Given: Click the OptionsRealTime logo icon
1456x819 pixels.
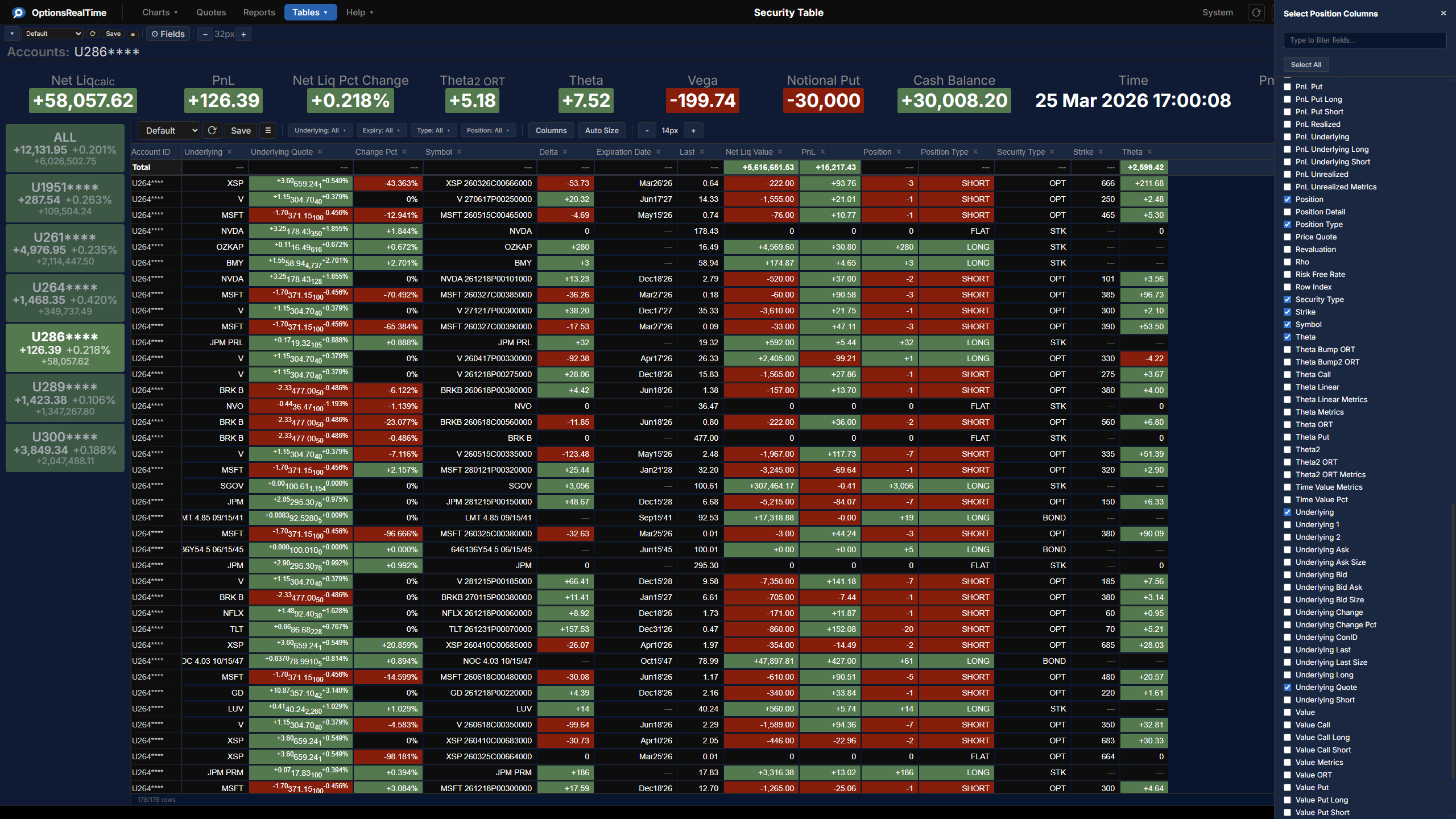Looking at the screenshot, I should click(x=18, y=12).
